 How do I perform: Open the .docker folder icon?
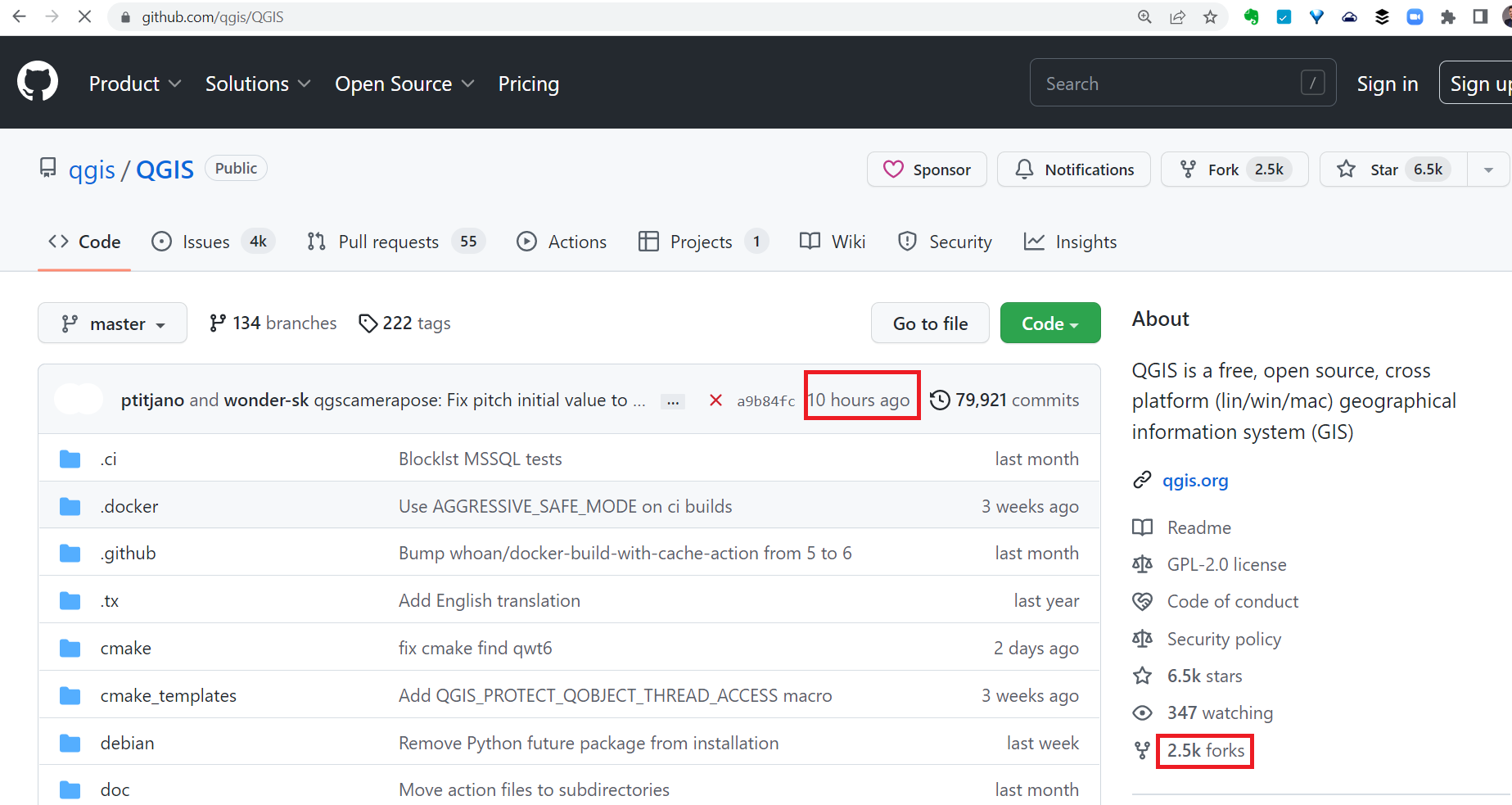(x=70, y=507)
